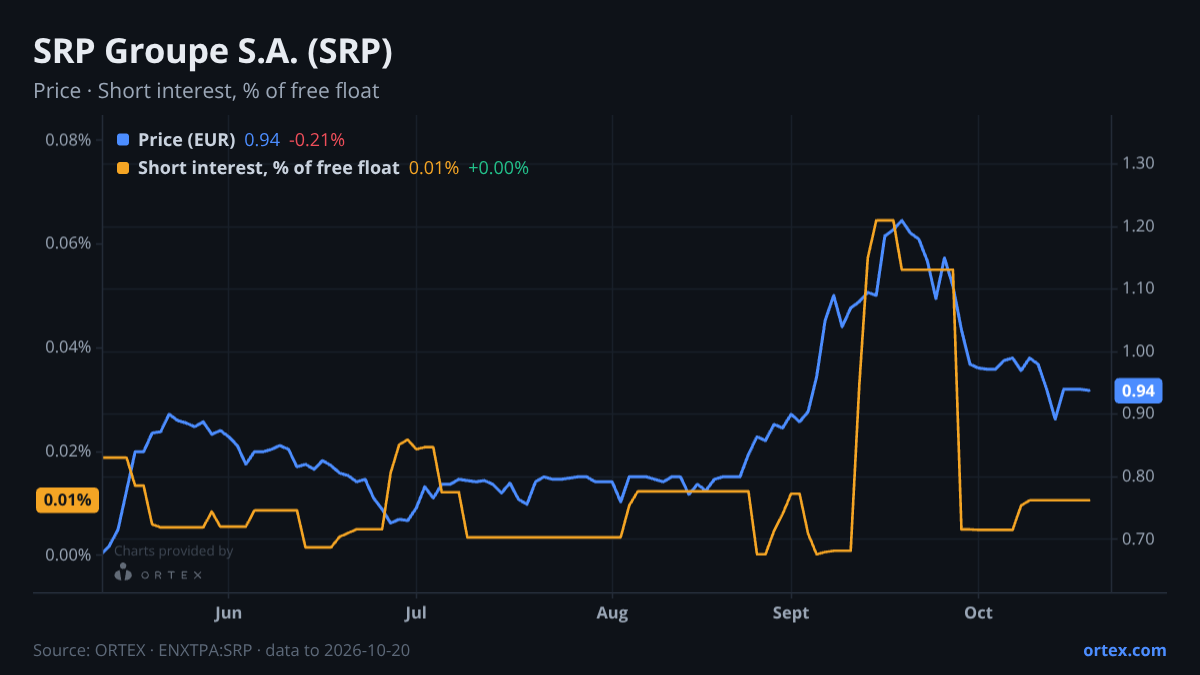
Task: Open the ortex.com link
Action: click(x=1124, y=650)
